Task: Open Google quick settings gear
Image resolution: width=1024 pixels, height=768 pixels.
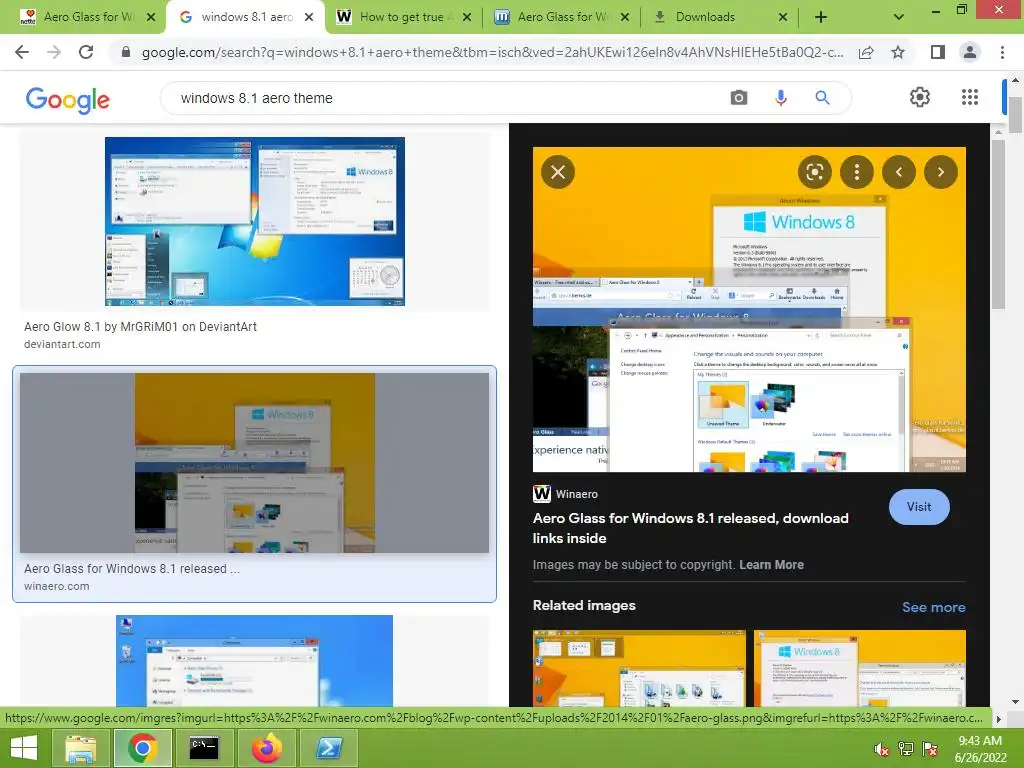Action: [920, 97]
